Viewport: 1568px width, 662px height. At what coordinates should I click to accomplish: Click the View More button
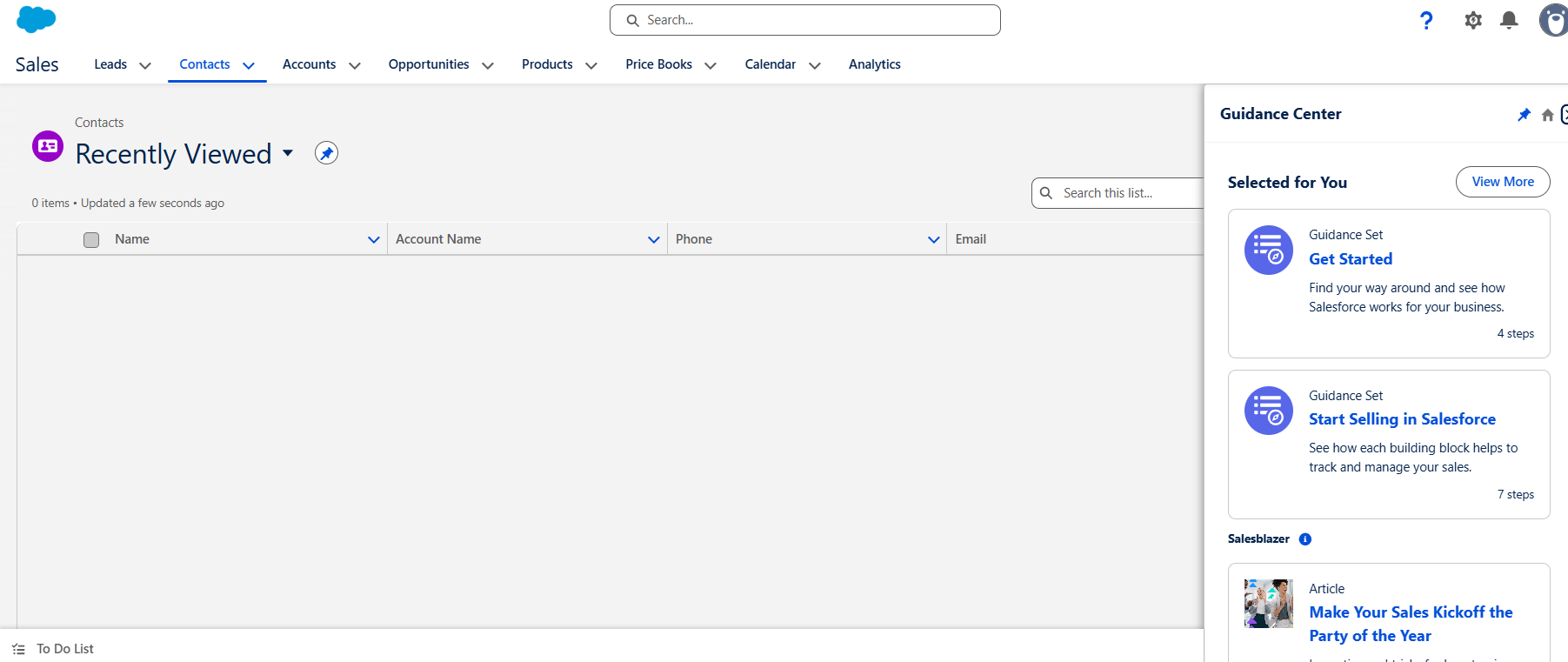pos(1503,182)
